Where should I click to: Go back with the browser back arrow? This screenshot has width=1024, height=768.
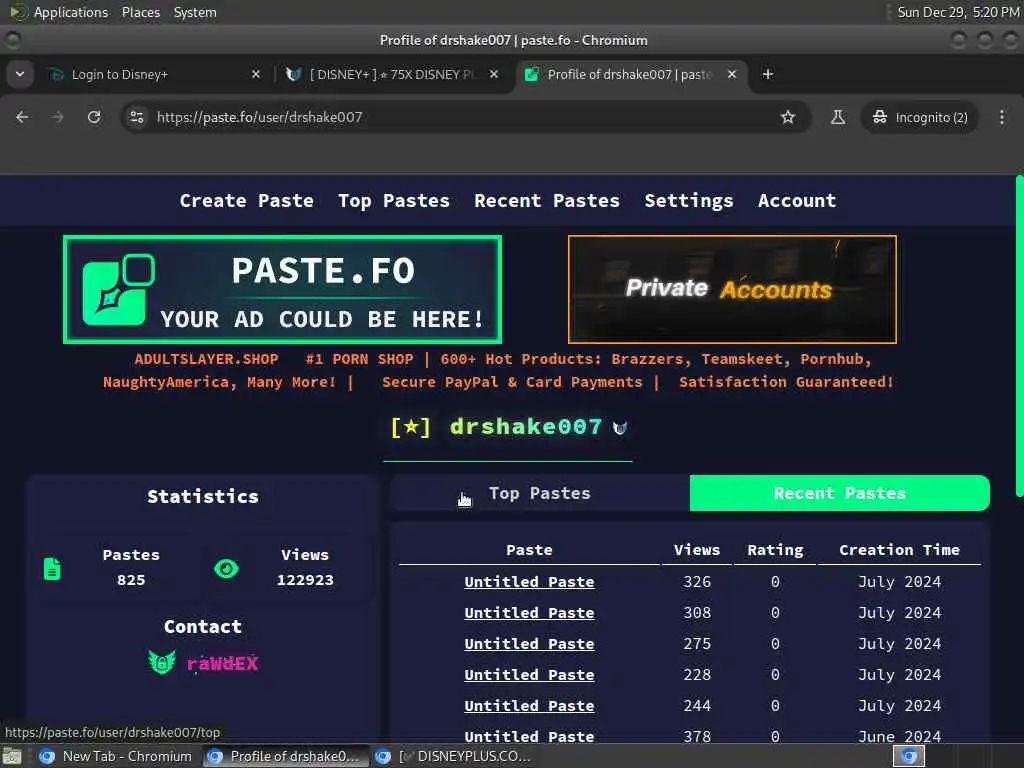[22, 117]
